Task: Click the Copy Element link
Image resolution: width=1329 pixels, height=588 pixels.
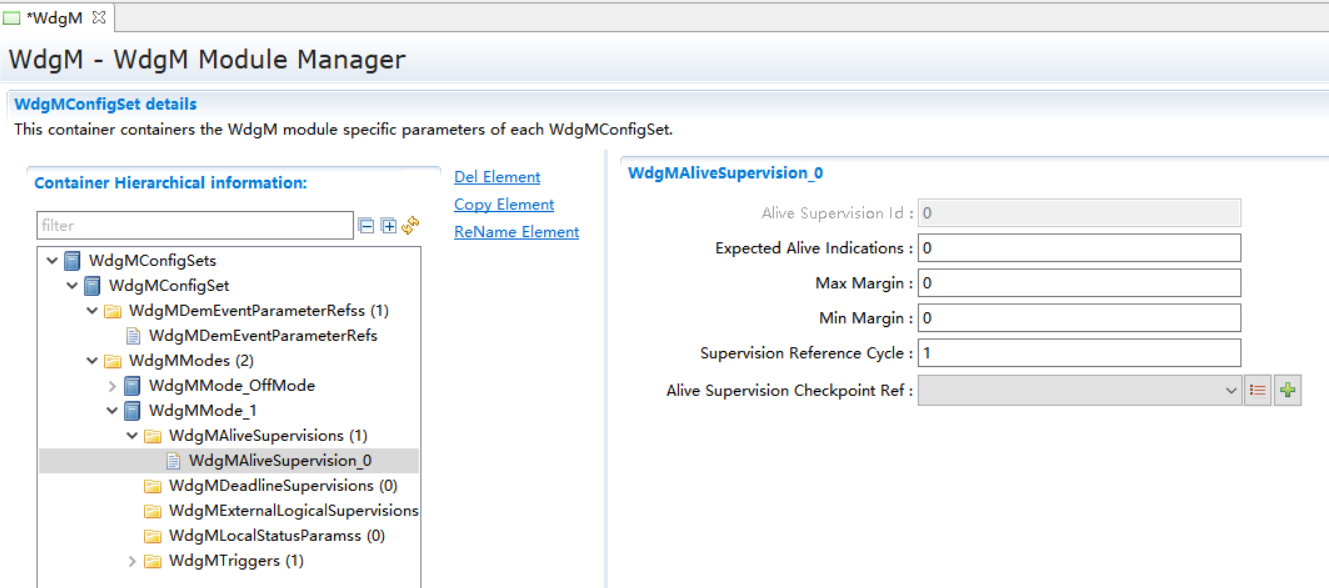Action: point(504,204)
